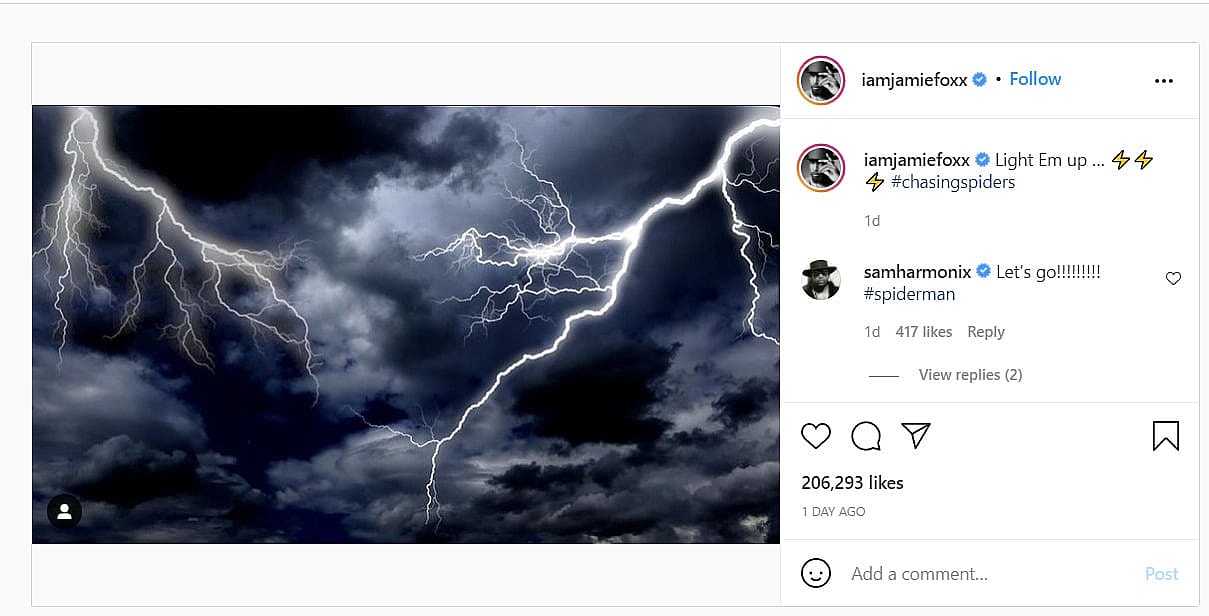The width and height of the screenshot is (1209, 616).
Task: View who liked via 206,293 likes
Action: [x=852, y=482]
